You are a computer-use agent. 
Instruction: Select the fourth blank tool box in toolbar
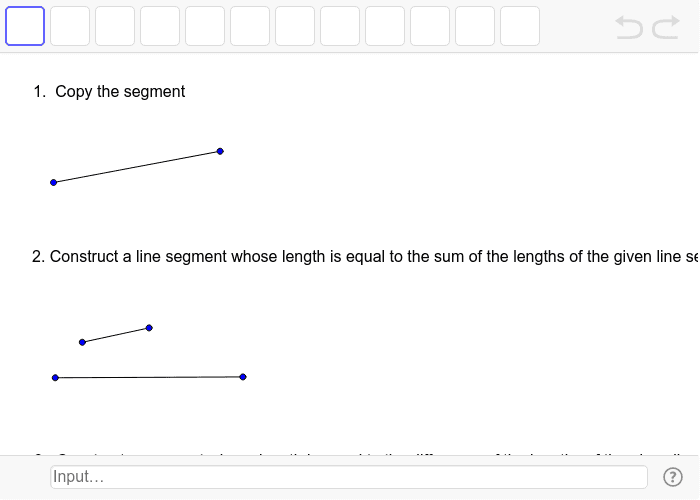(x=160, y=26)
